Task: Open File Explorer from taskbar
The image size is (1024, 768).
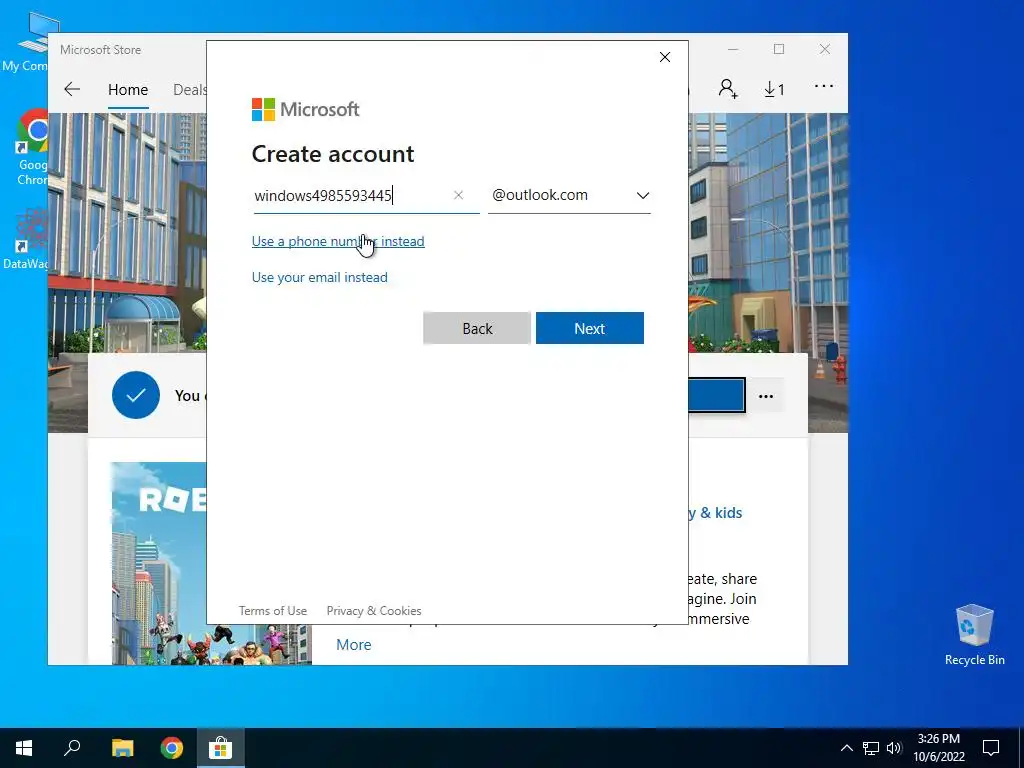Action: tap(122, 748)
